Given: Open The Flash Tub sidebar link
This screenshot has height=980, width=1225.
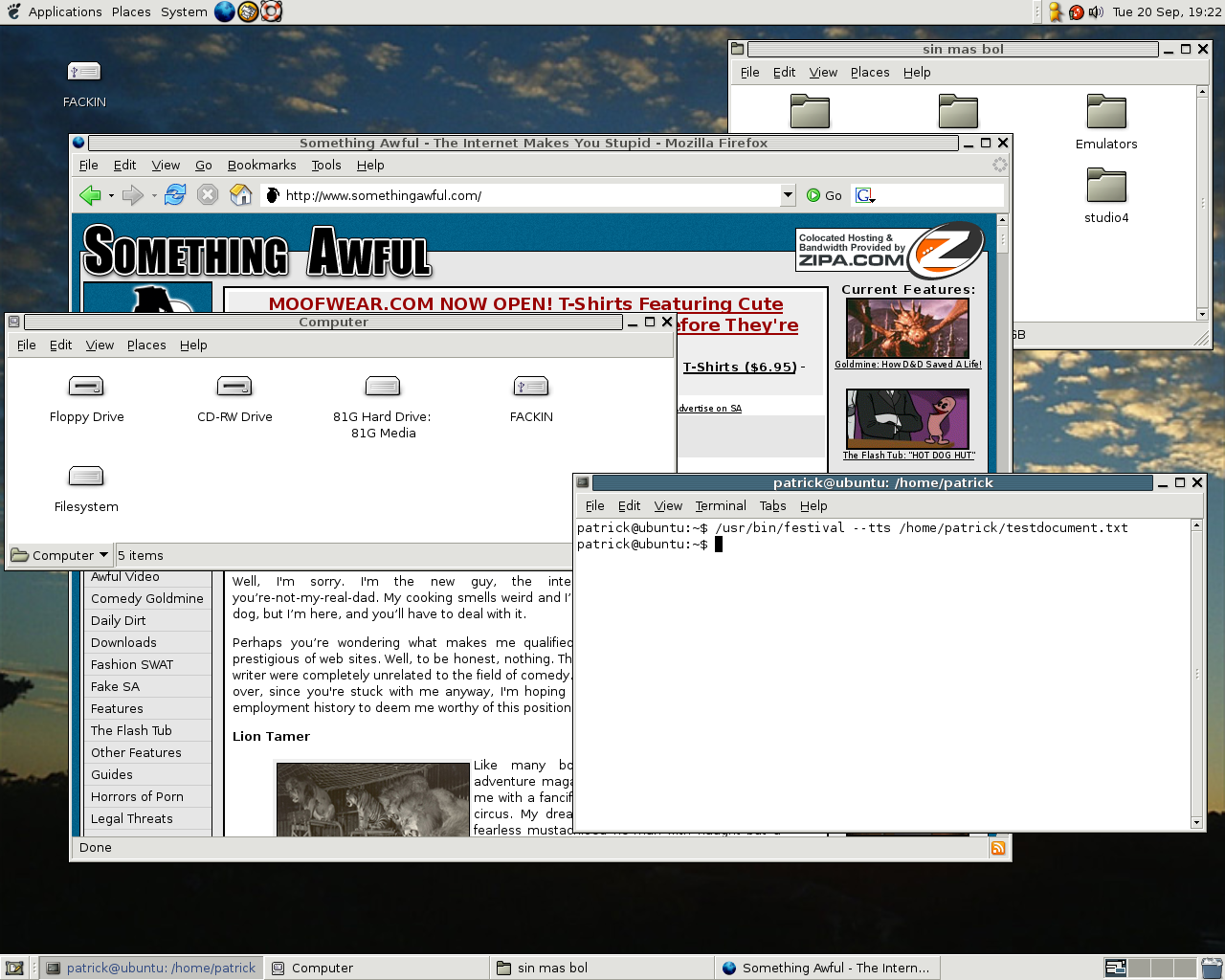Looking at the screenshot, I should click(x=131, y=730).
